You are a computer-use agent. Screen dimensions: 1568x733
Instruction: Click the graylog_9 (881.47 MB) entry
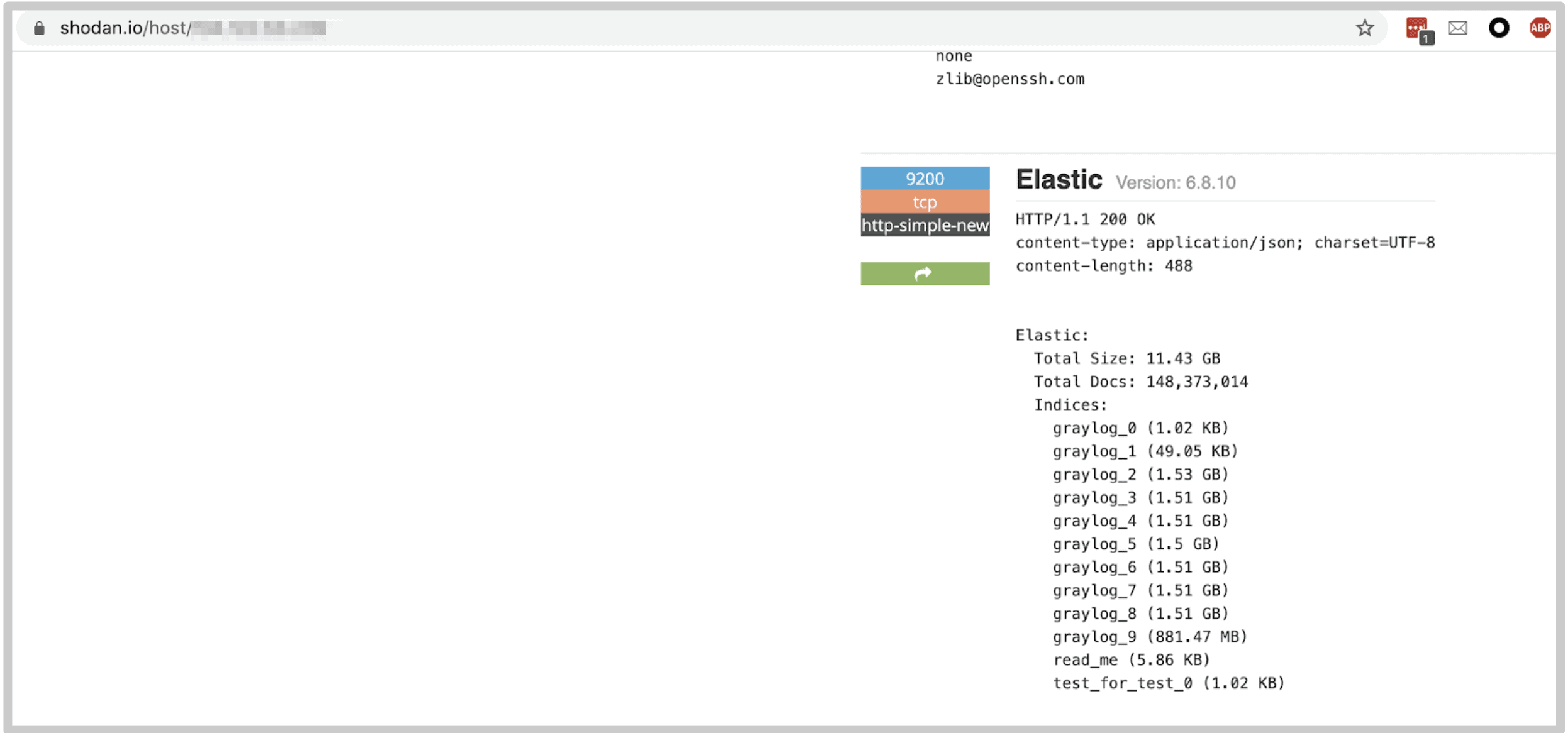1150,637
